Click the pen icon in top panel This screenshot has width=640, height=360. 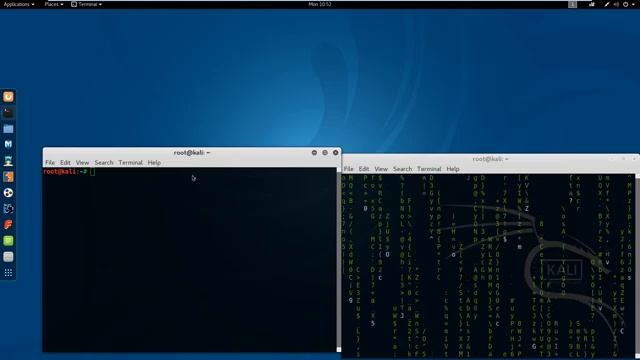coord(607,4)
